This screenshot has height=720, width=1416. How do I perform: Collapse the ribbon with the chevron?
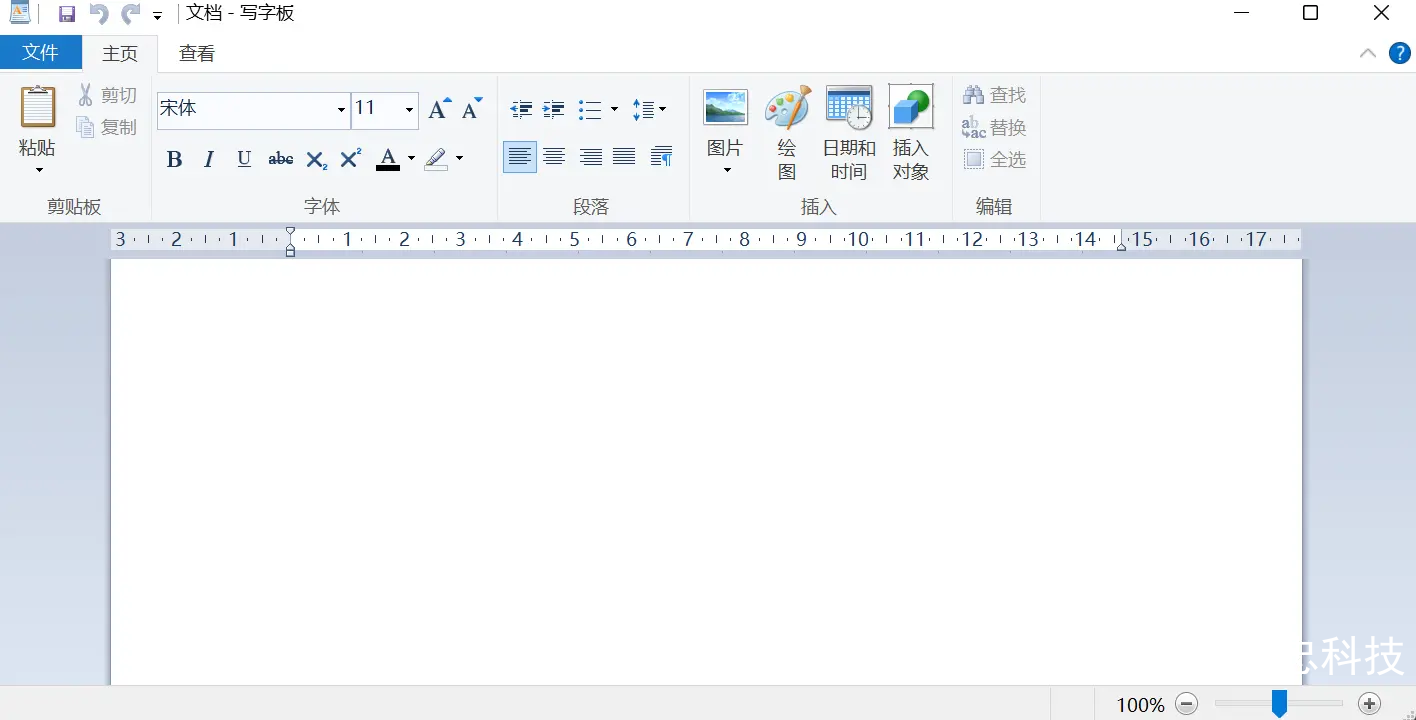coord(1368,53)
